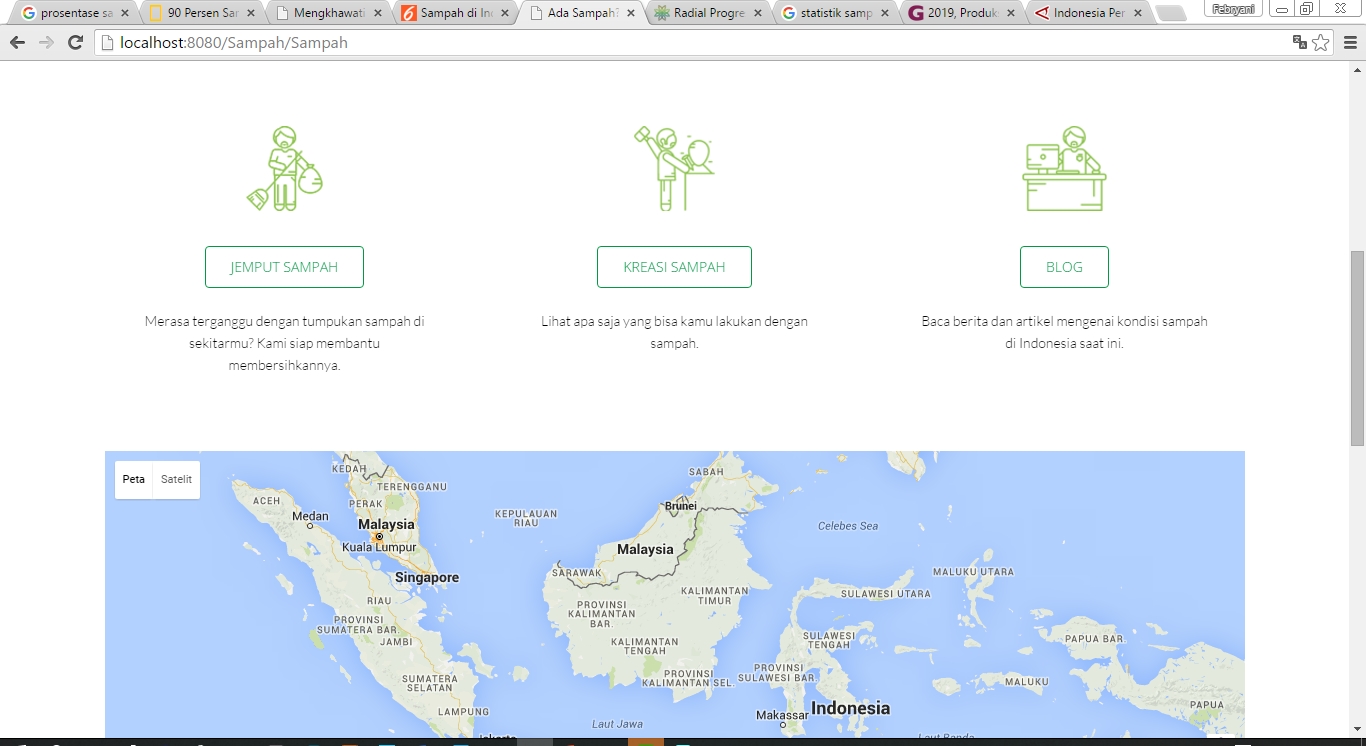1366x746 pixels.
Task: Click the KREASI SAMPAH button
Action: point(674,267)
